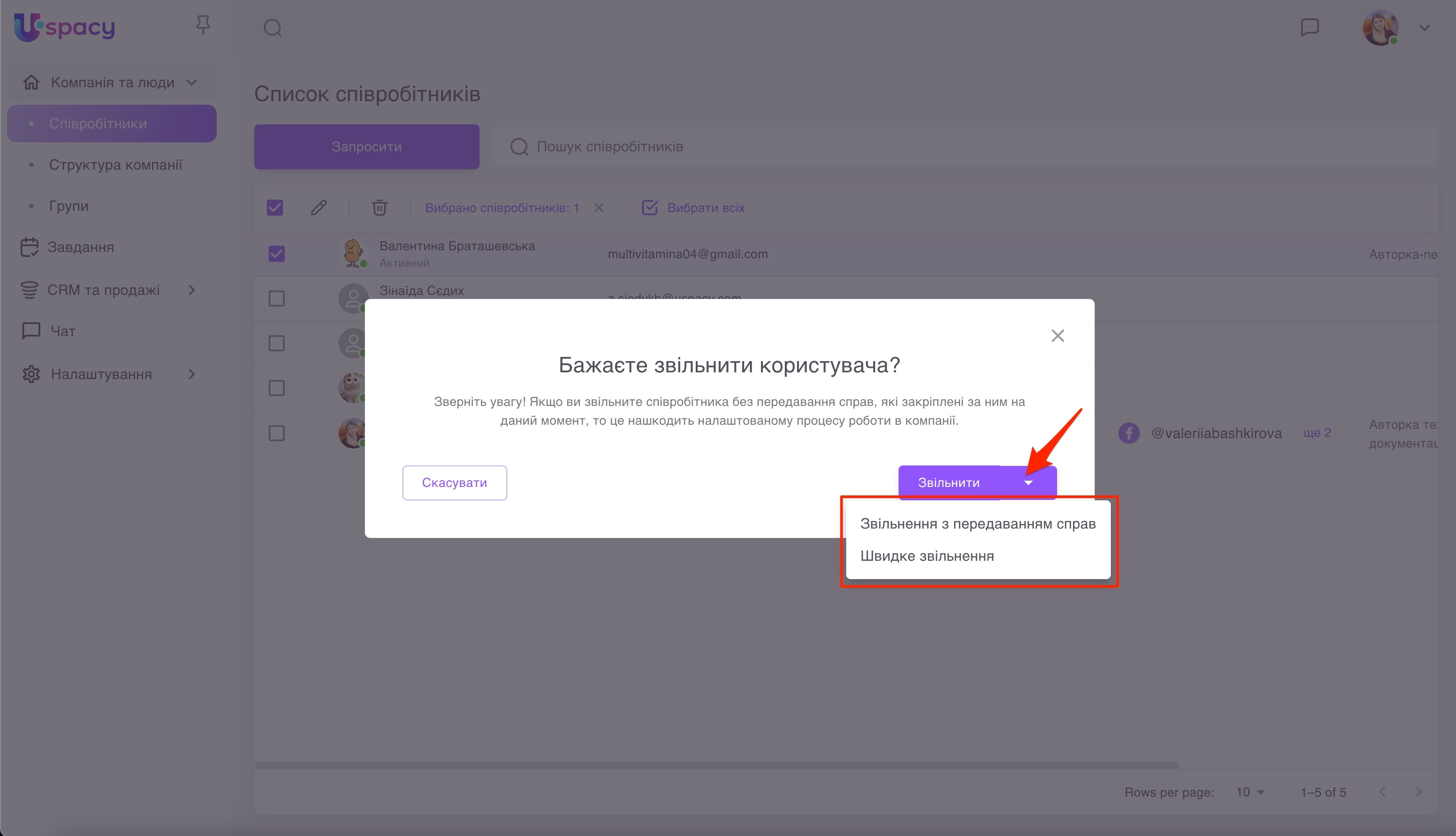Click the Звільнити button dropdown arrow

(1028, 483)
